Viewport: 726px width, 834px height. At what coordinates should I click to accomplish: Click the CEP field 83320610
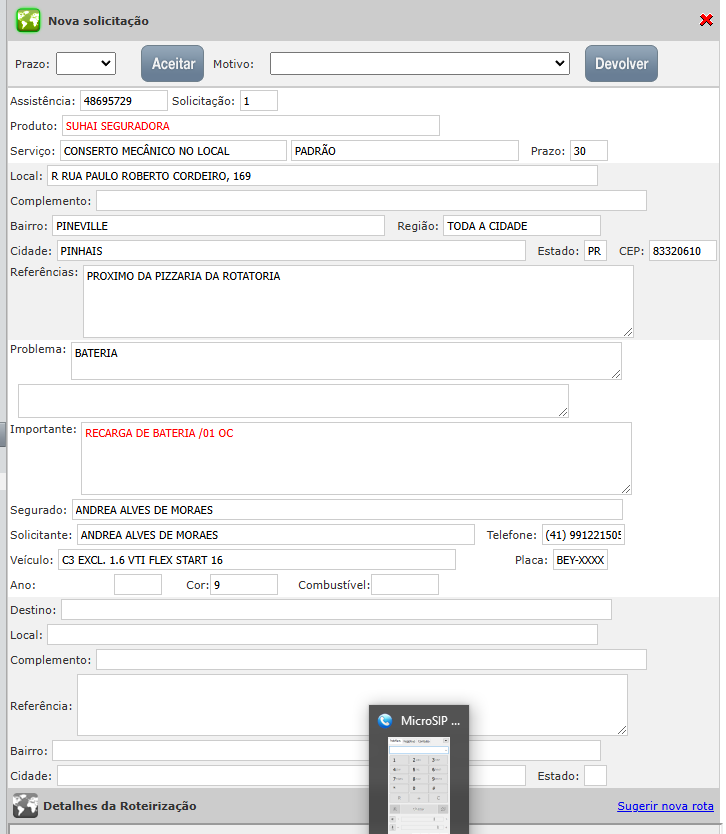(683, 251)
